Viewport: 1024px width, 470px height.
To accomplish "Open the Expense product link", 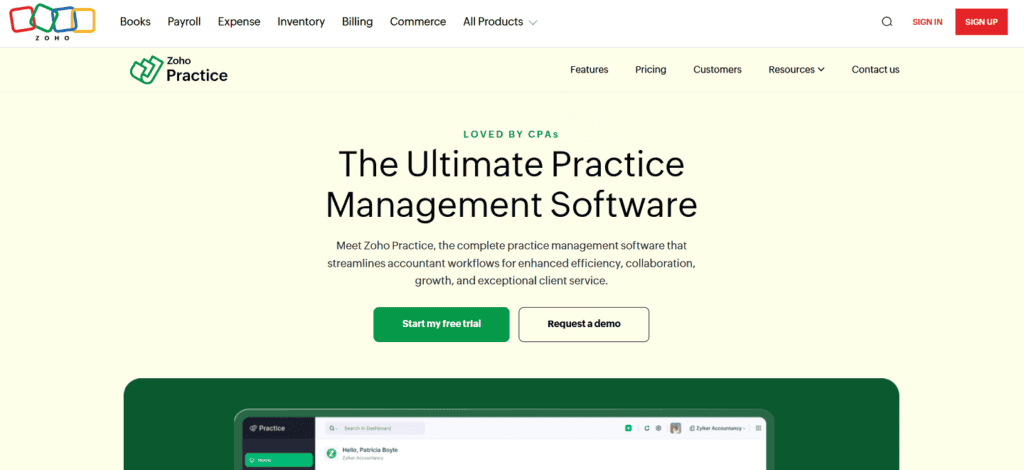I will pos(239,22).
